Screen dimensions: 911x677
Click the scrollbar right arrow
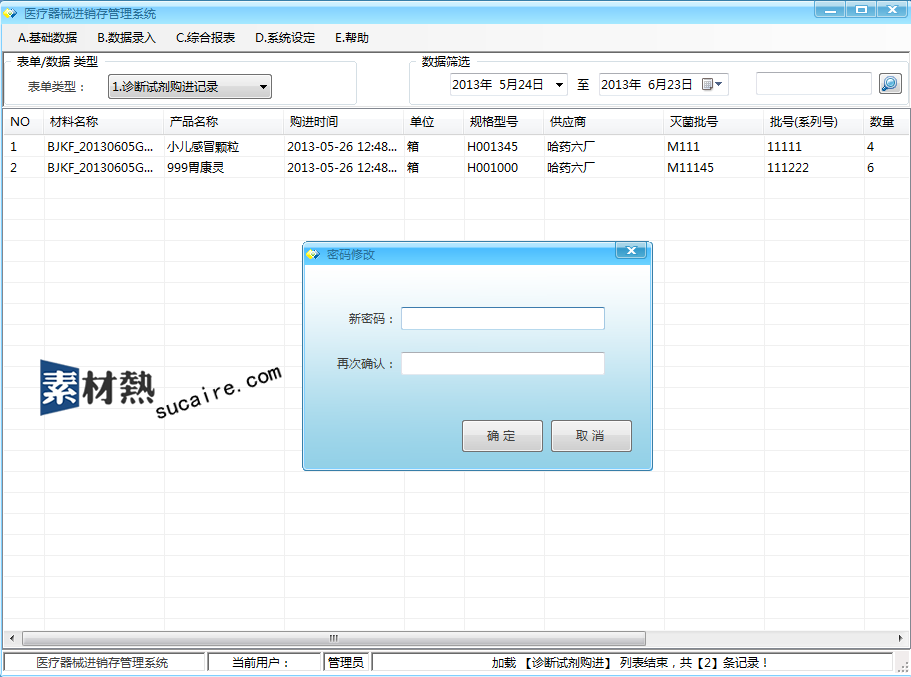900,638
